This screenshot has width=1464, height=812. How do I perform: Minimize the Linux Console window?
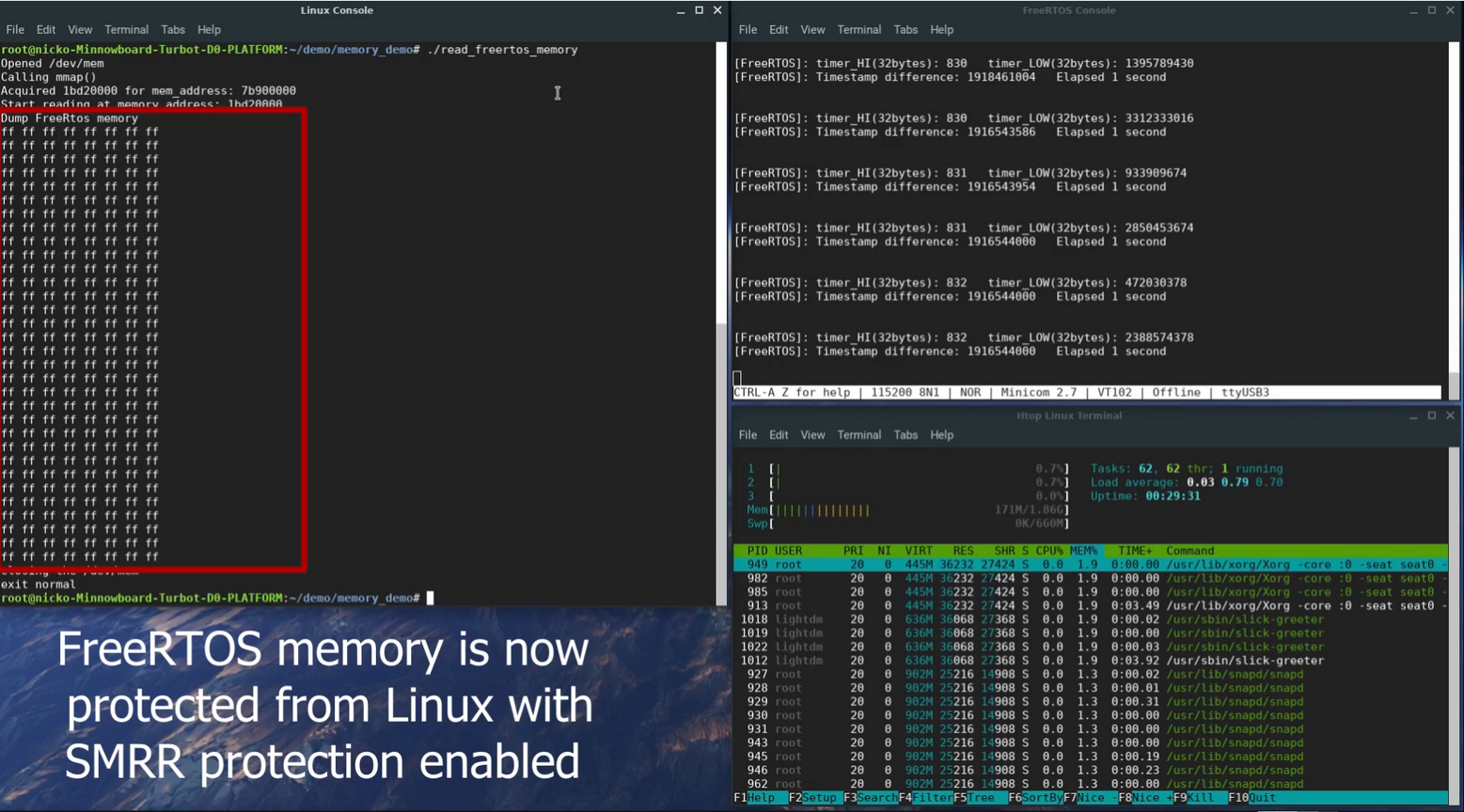(x=681, y=10)
